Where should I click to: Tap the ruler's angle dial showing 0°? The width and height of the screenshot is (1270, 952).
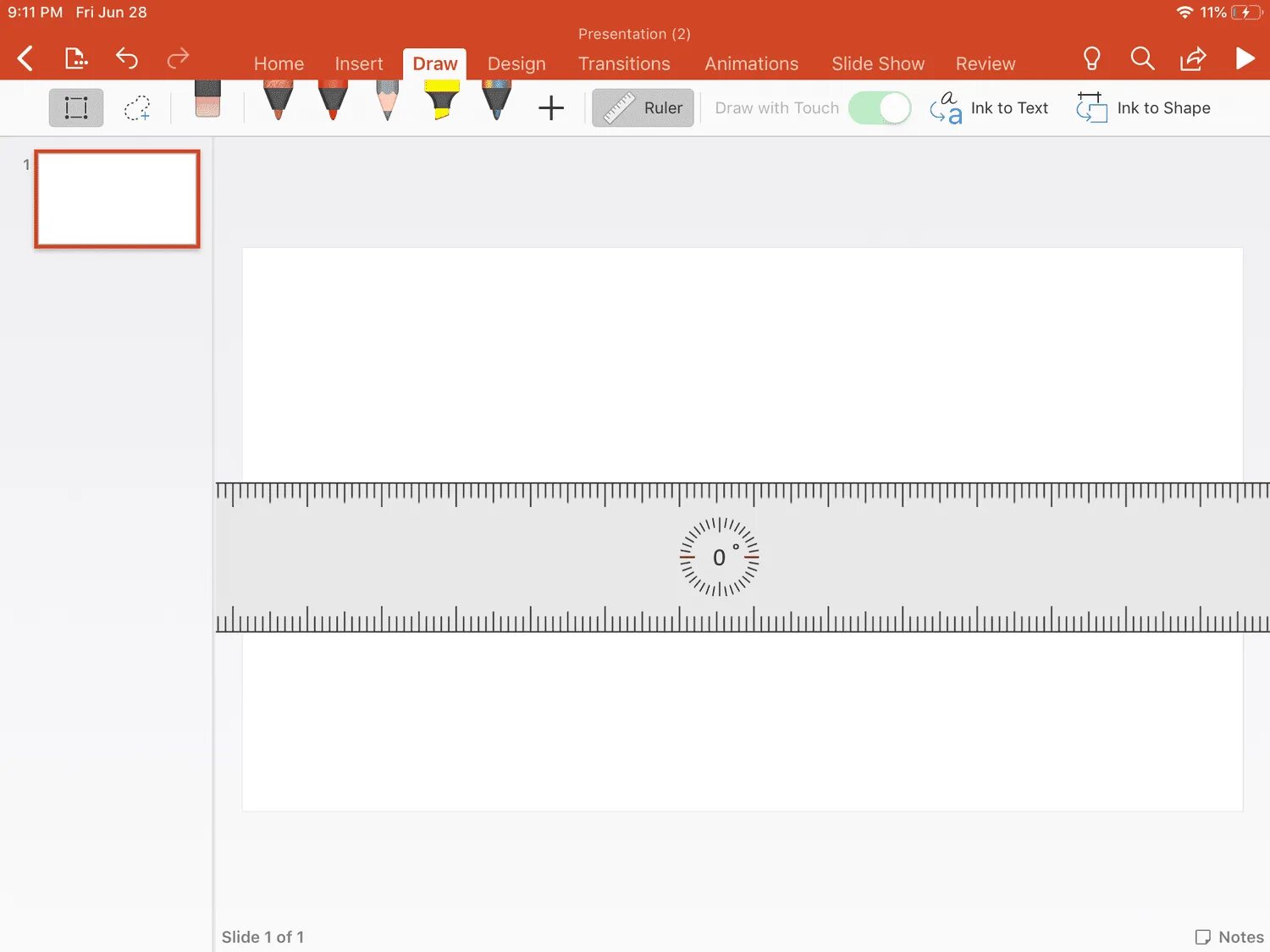coord(720,557)
